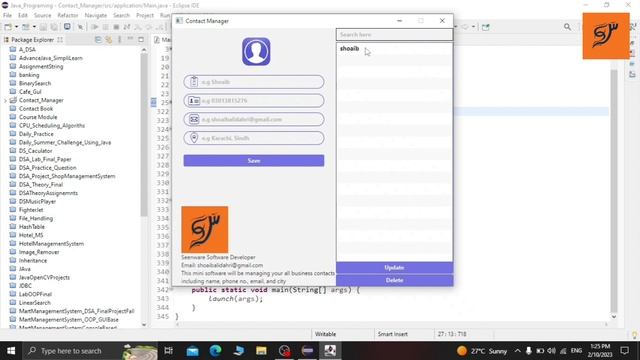Open the Project menu in Eclipse

[145, 16]
